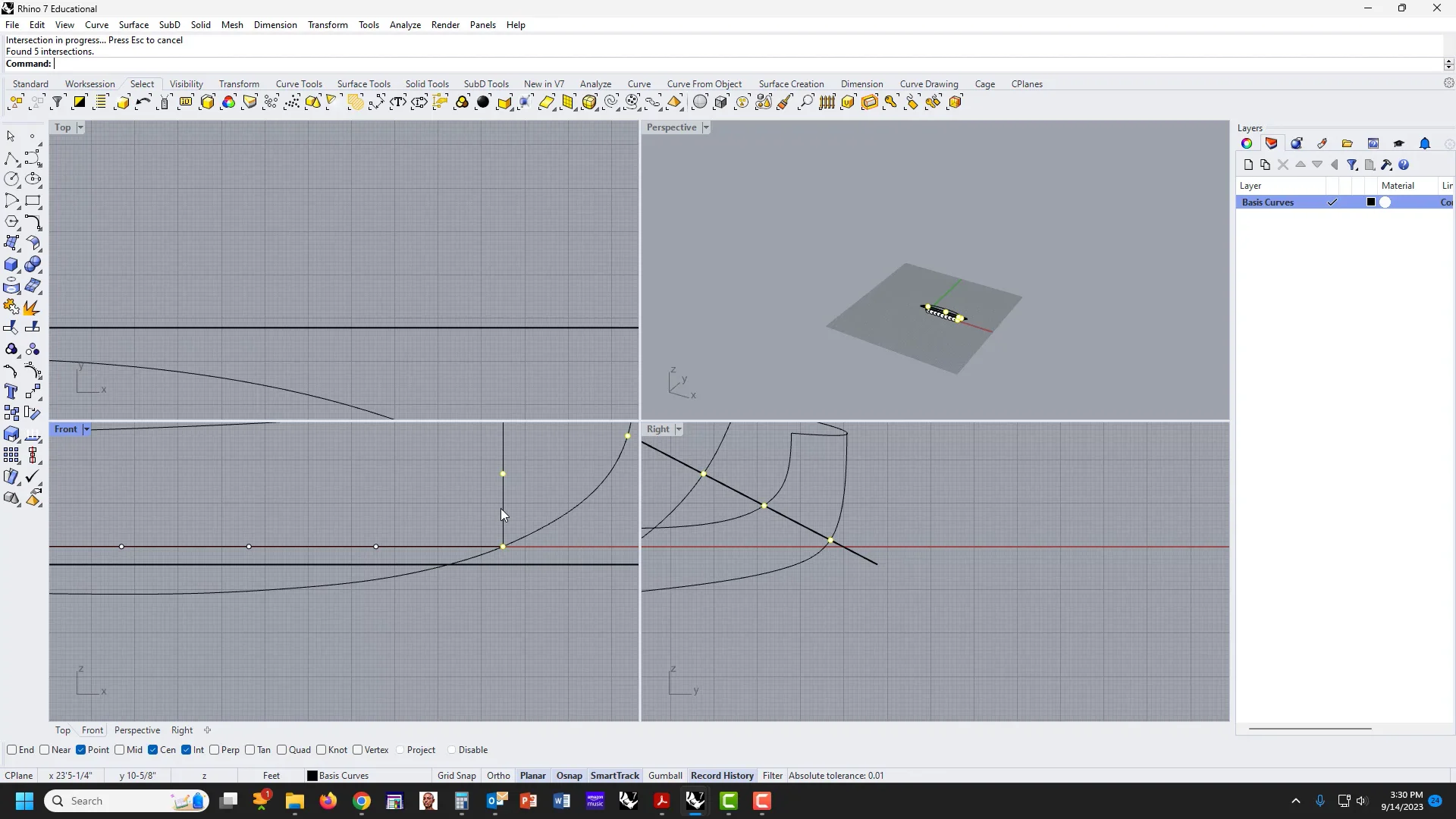Image resolution: width=1456 pixels, height=819 pixels.
Task: Toggle Ortho mode in status bar
Action: 498,776
